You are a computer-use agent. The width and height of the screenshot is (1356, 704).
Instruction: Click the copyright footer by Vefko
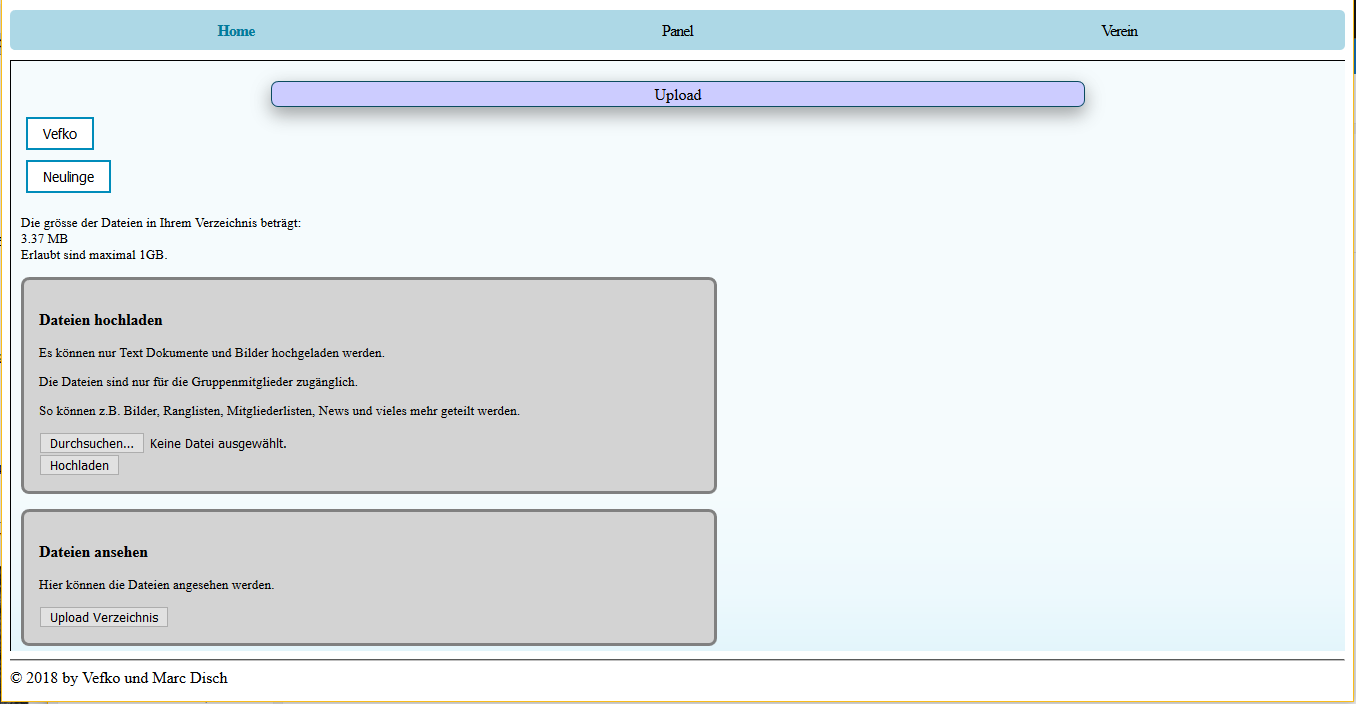pos(119,678)
